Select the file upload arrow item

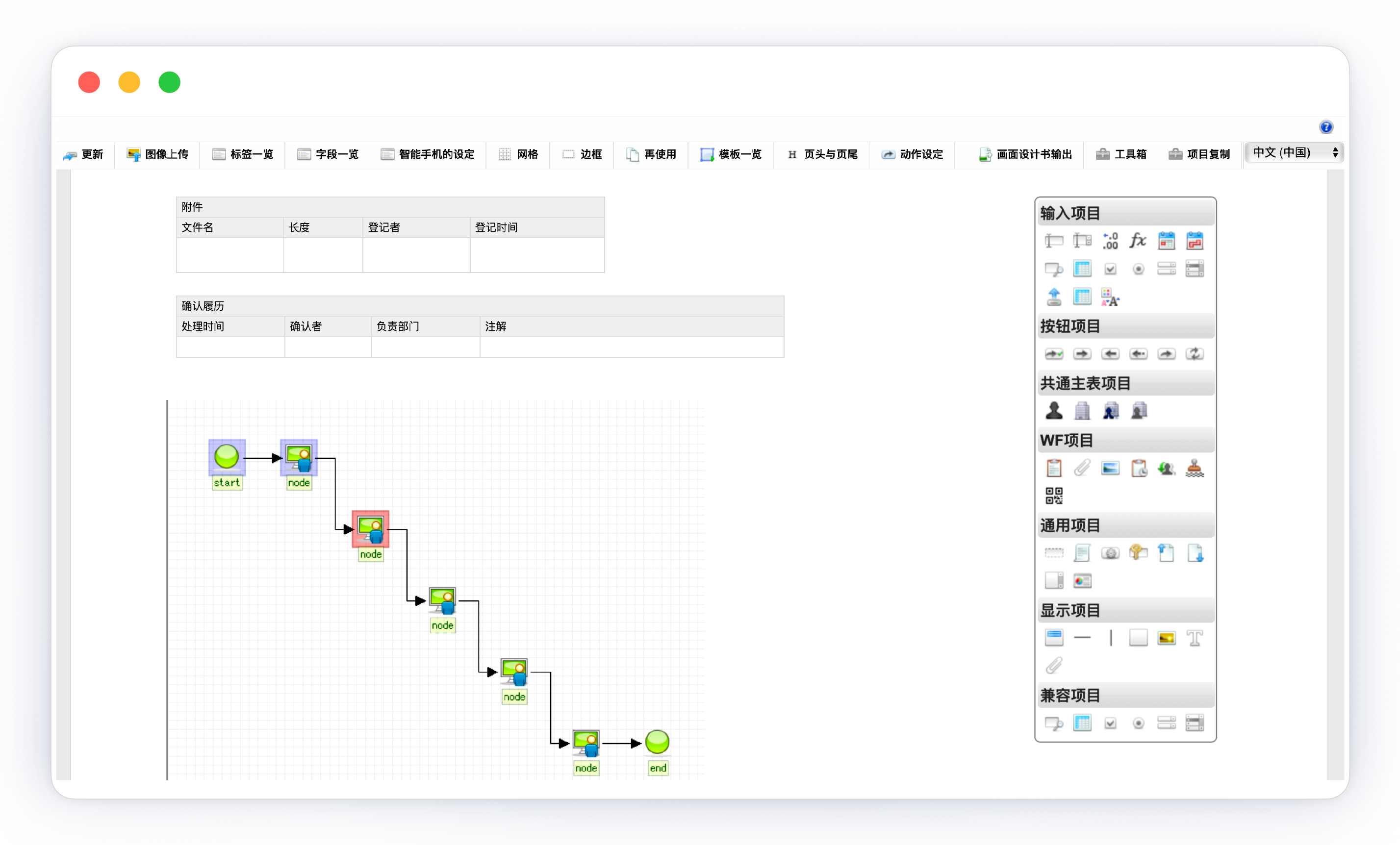(1054, 297)
